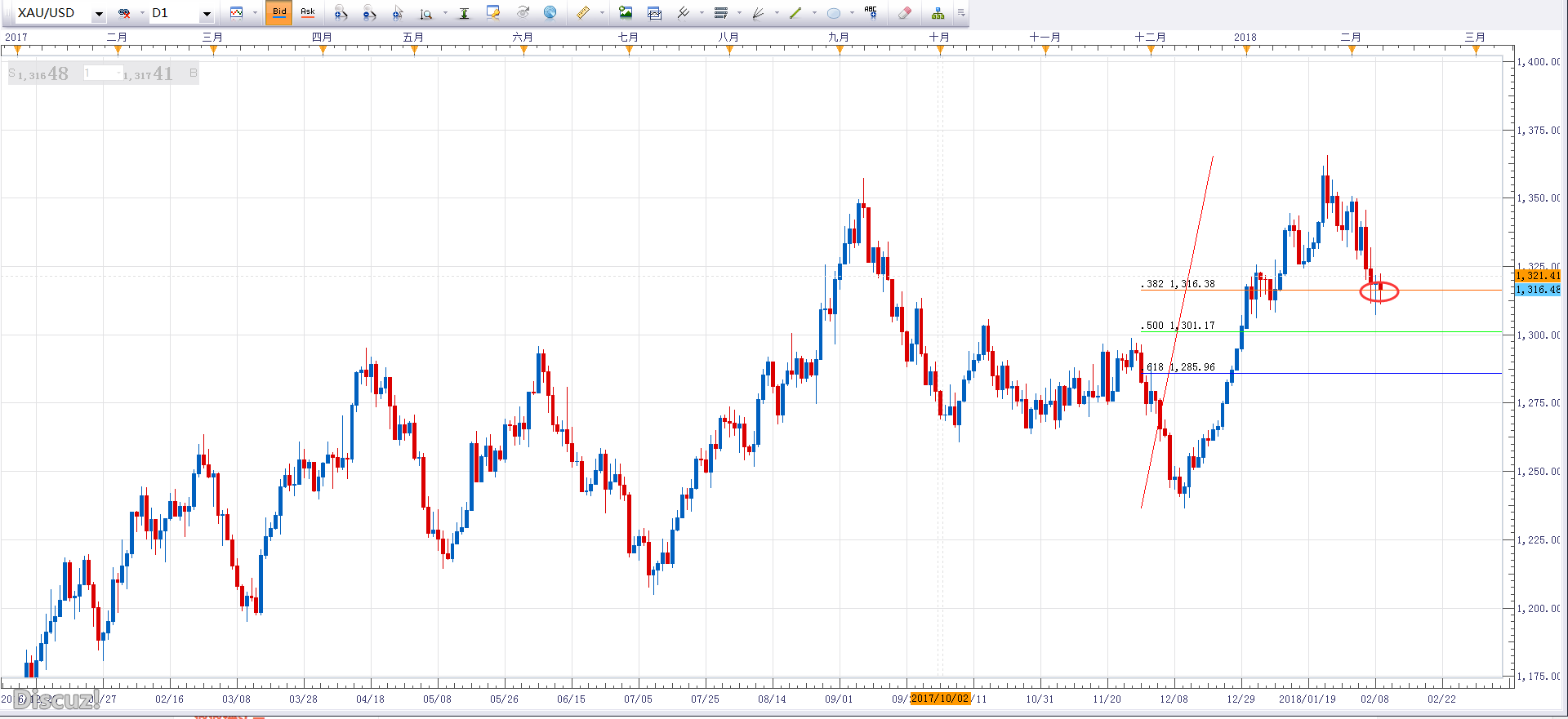1568x719 pixels.
Task: Click the hierarchy tree icon in toolbar
Action: tap(938, 13)
